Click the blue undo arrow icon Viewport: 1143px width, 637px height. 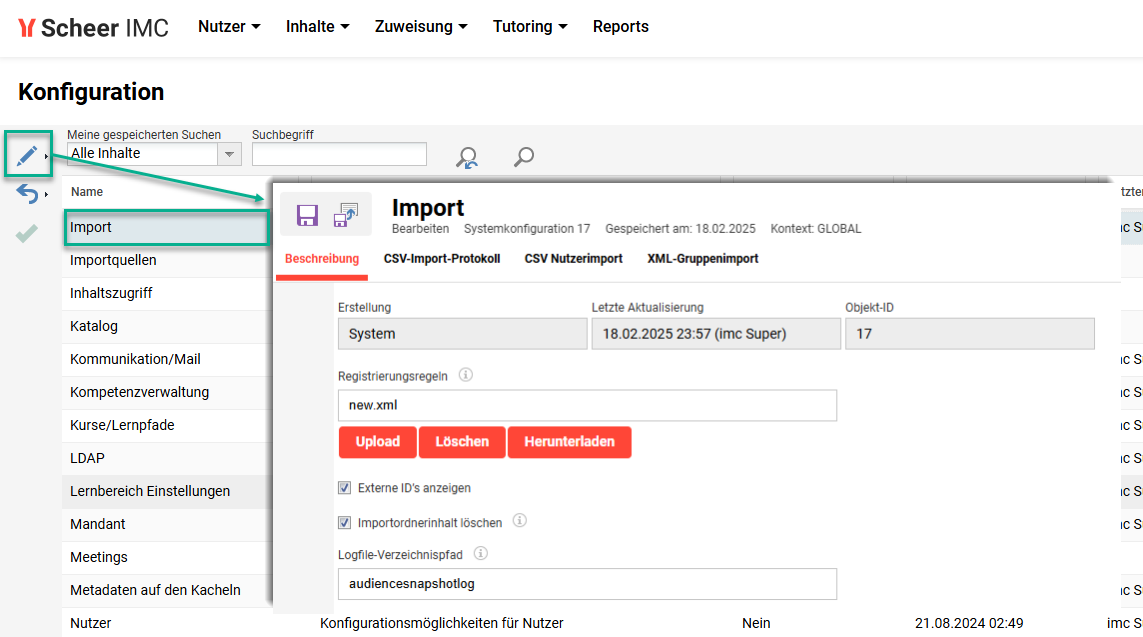(x=27, y=194)
